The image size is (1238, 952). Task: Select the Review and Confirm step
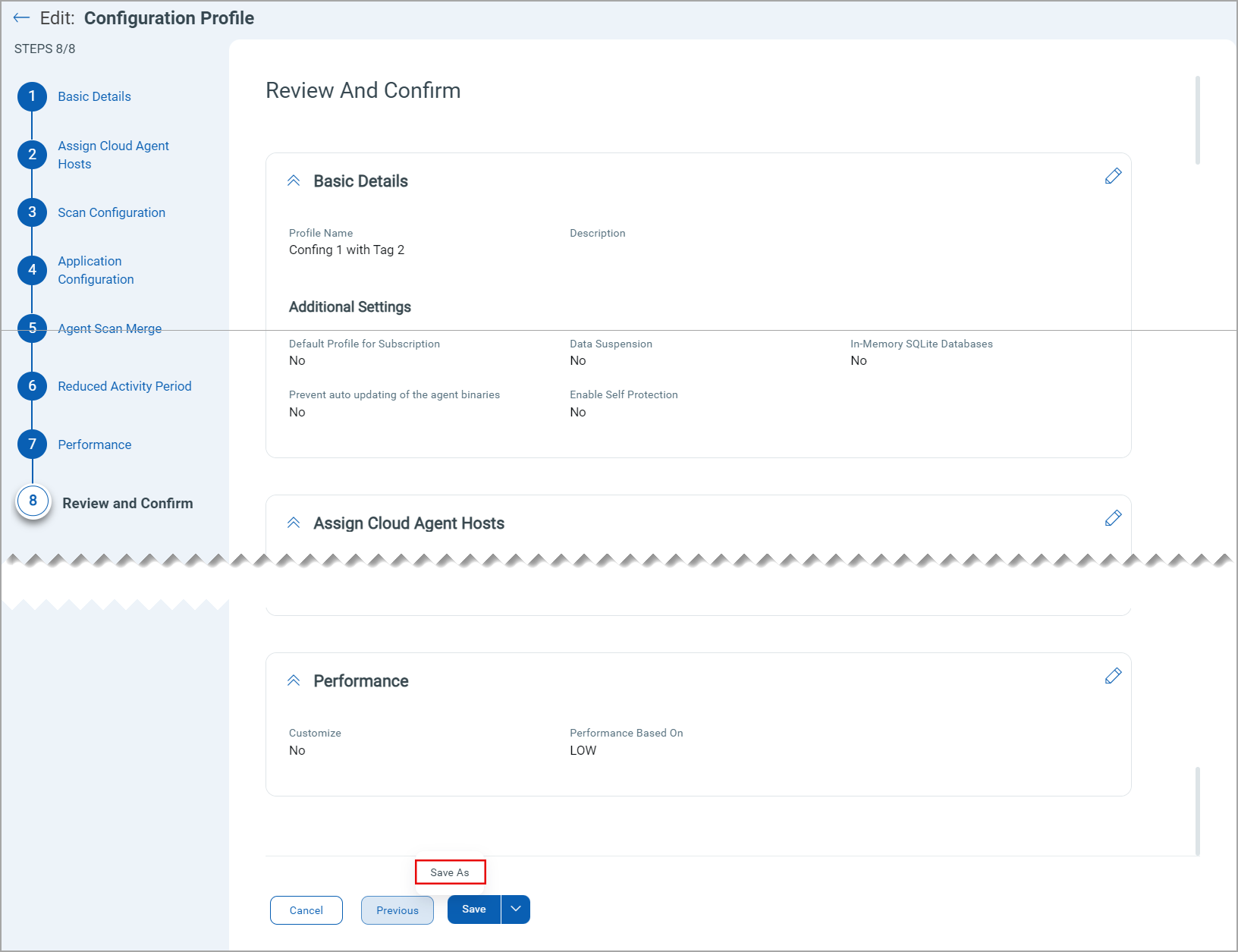127,503
